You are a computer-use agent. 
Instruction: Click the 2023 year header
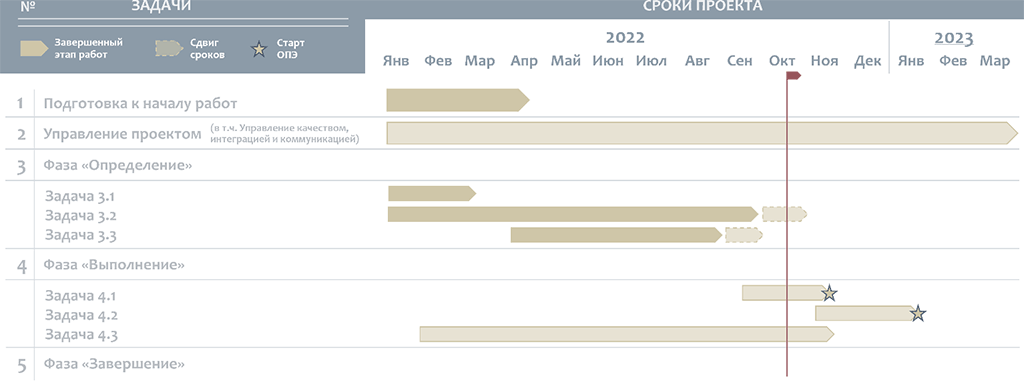953,38
